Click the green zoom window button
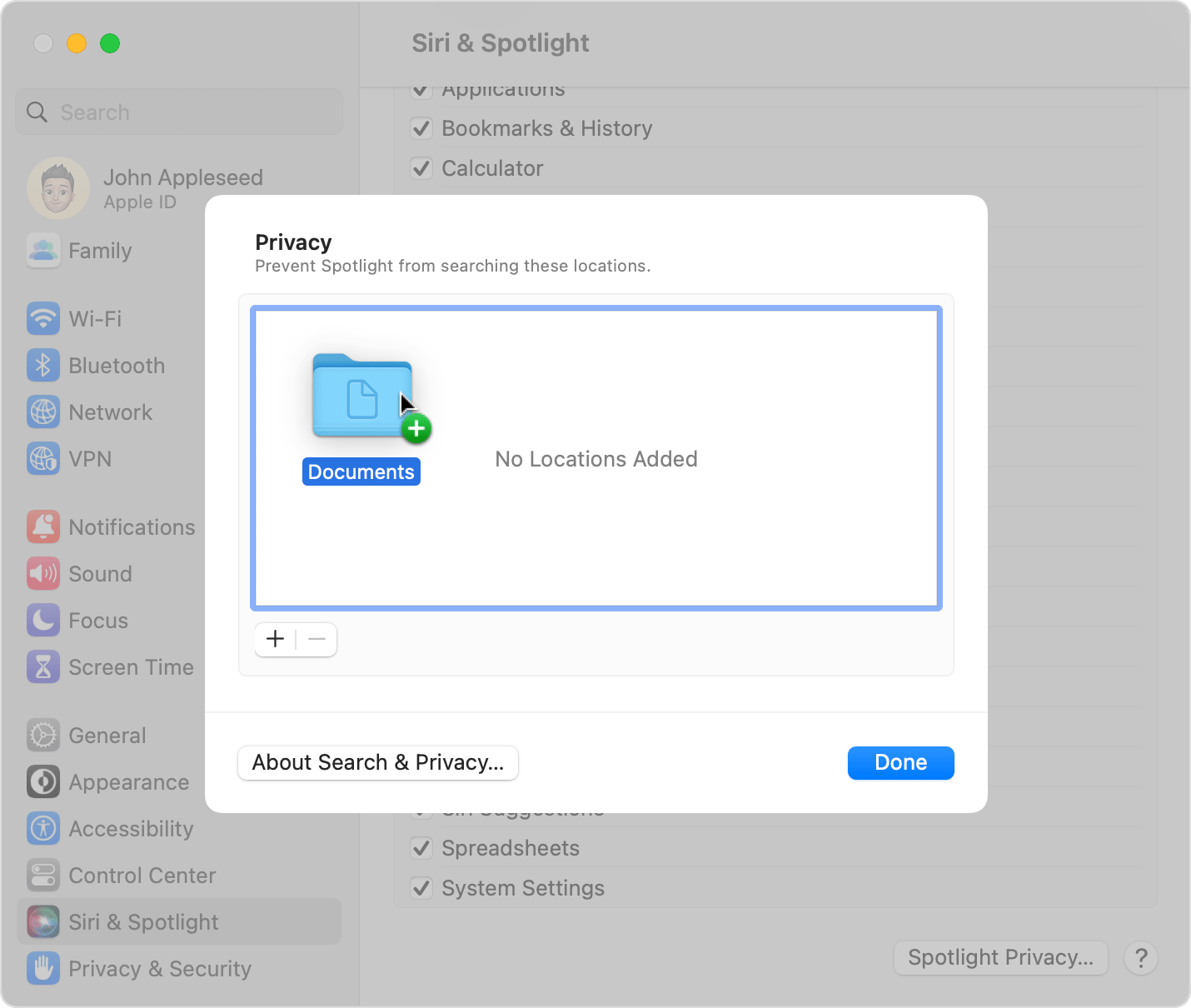Screen dimensions: 1191x1008 click(110, 43)
